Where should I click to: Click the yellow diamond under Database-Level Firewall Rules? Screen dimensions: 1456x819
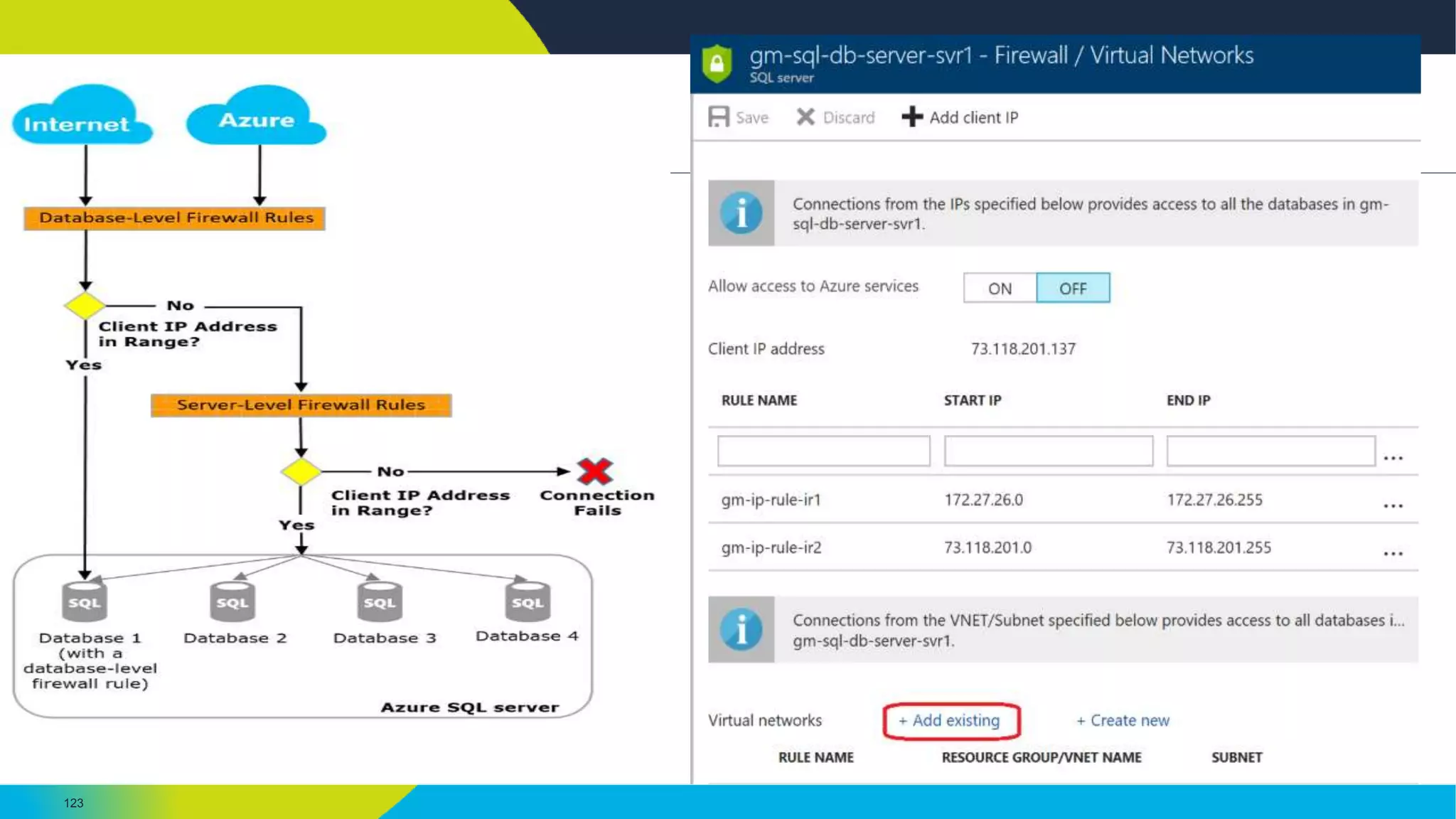(x=85, y=306)
